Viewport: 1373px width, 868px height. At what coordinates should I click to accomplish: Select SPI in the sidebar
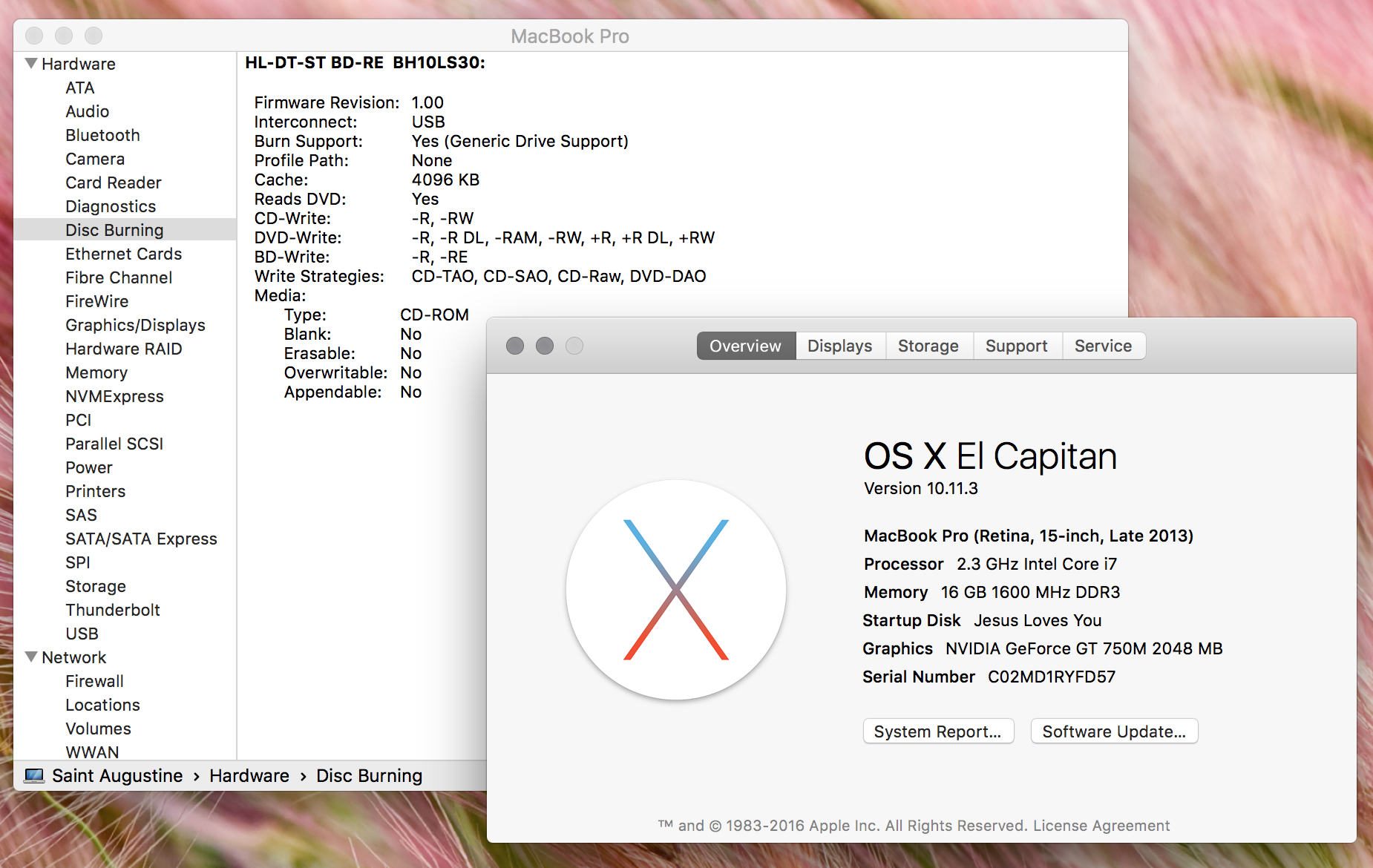pos(78,562)
